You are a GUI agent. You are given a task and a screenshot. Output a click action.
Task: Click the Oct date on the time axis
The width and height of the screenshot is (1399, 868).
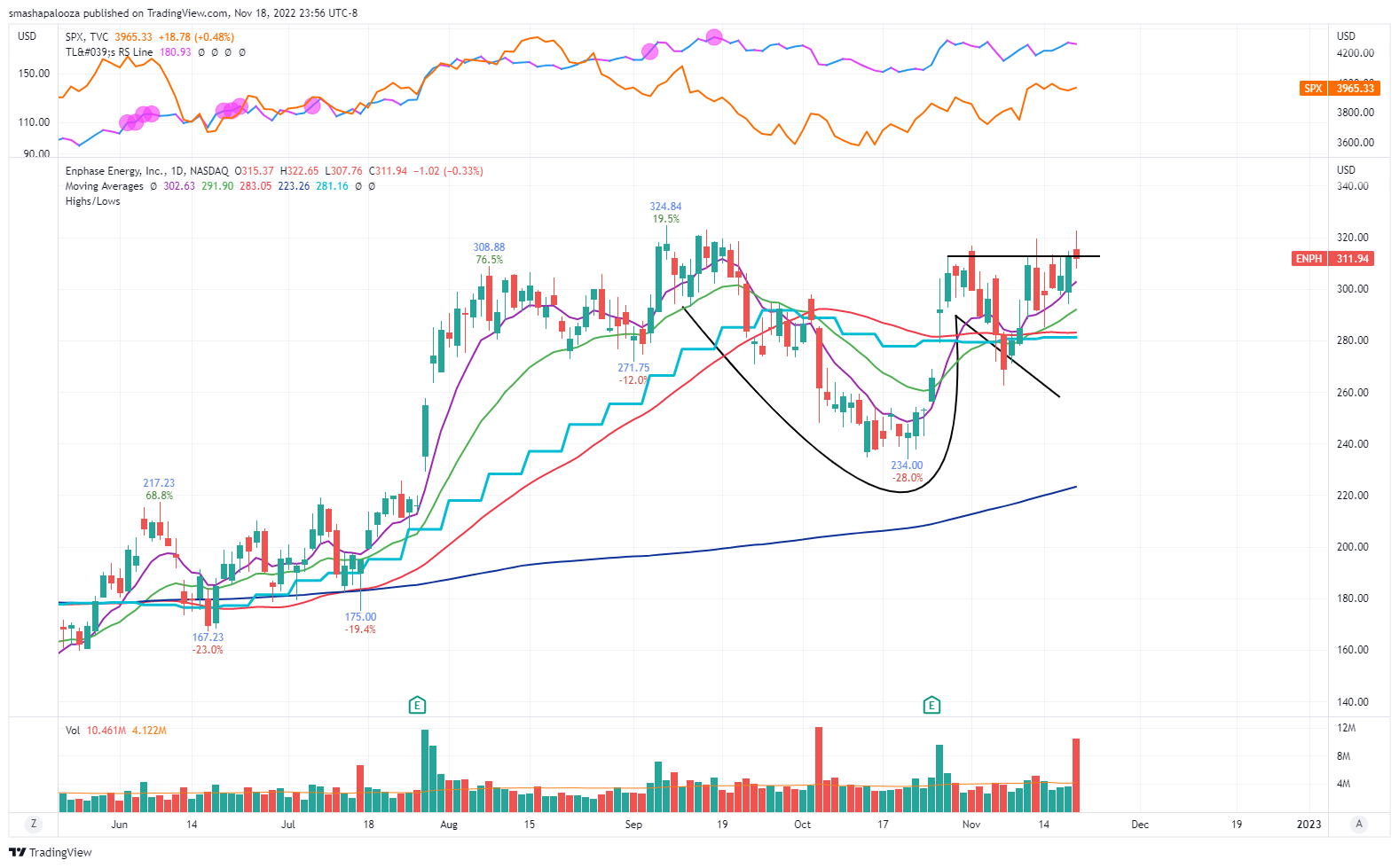pos(802,825)
